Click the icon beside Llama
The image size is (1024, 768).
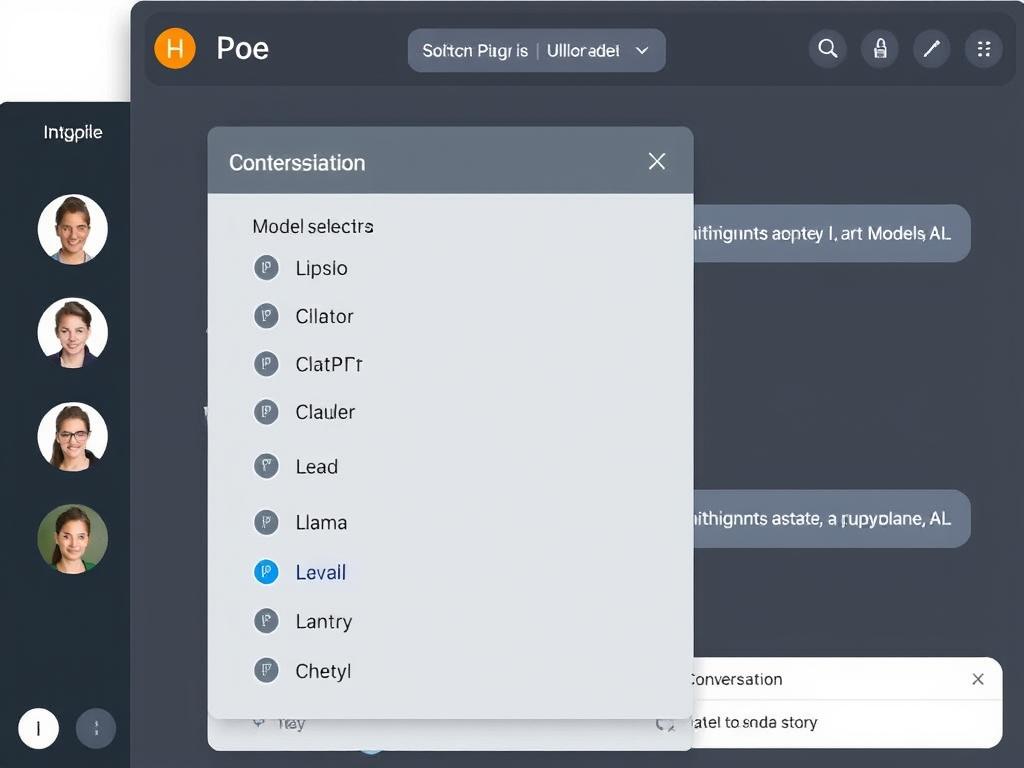266,522
